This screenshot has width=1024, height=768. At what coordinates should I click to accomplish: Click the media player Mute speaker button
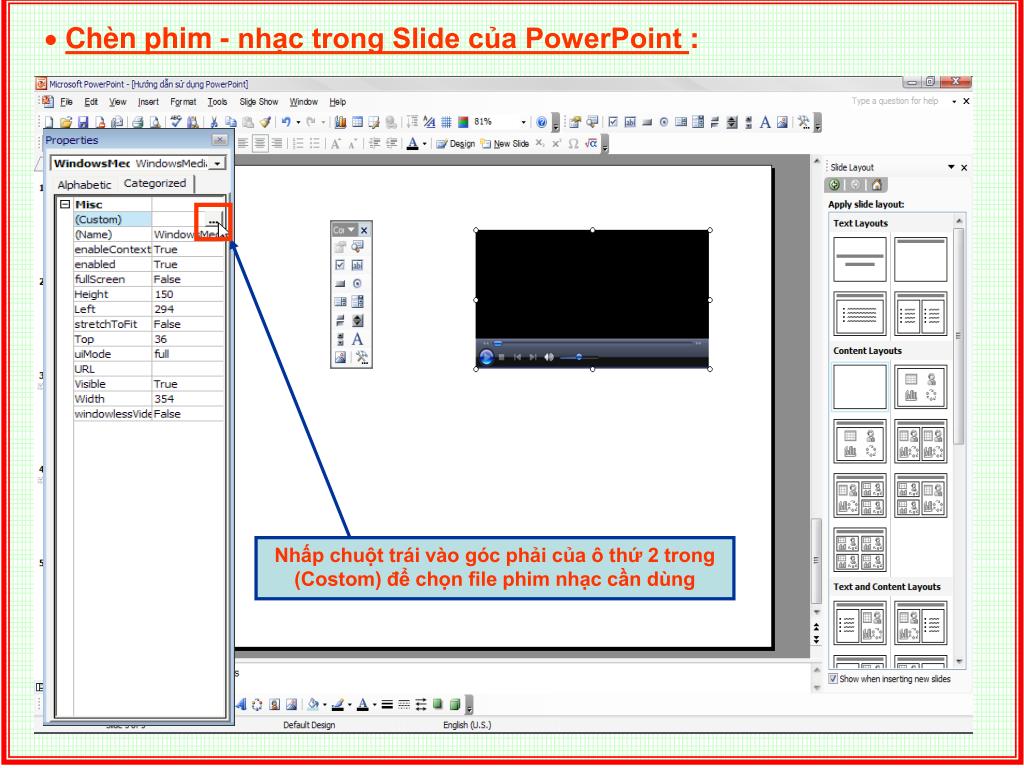pyautogui.click(x=549, y=357)
